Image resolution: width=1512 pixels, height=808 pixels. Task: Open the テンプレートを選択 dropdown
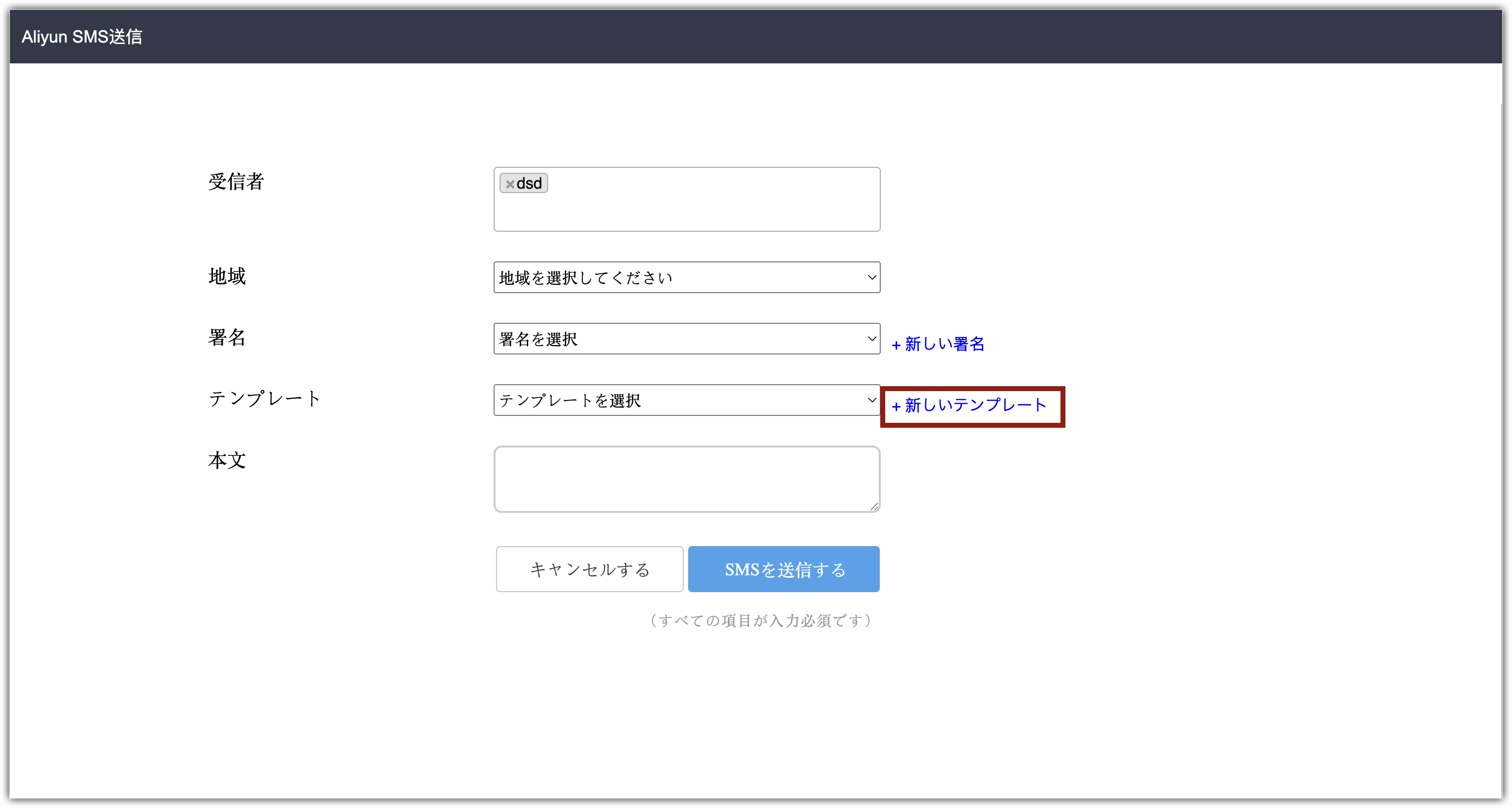(x=686, y=400)
